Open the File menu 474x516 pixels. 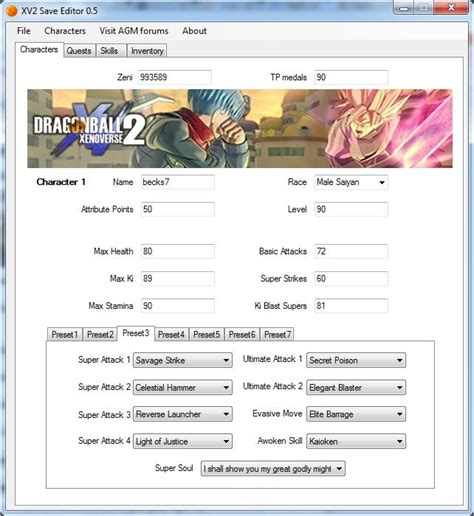24,31
